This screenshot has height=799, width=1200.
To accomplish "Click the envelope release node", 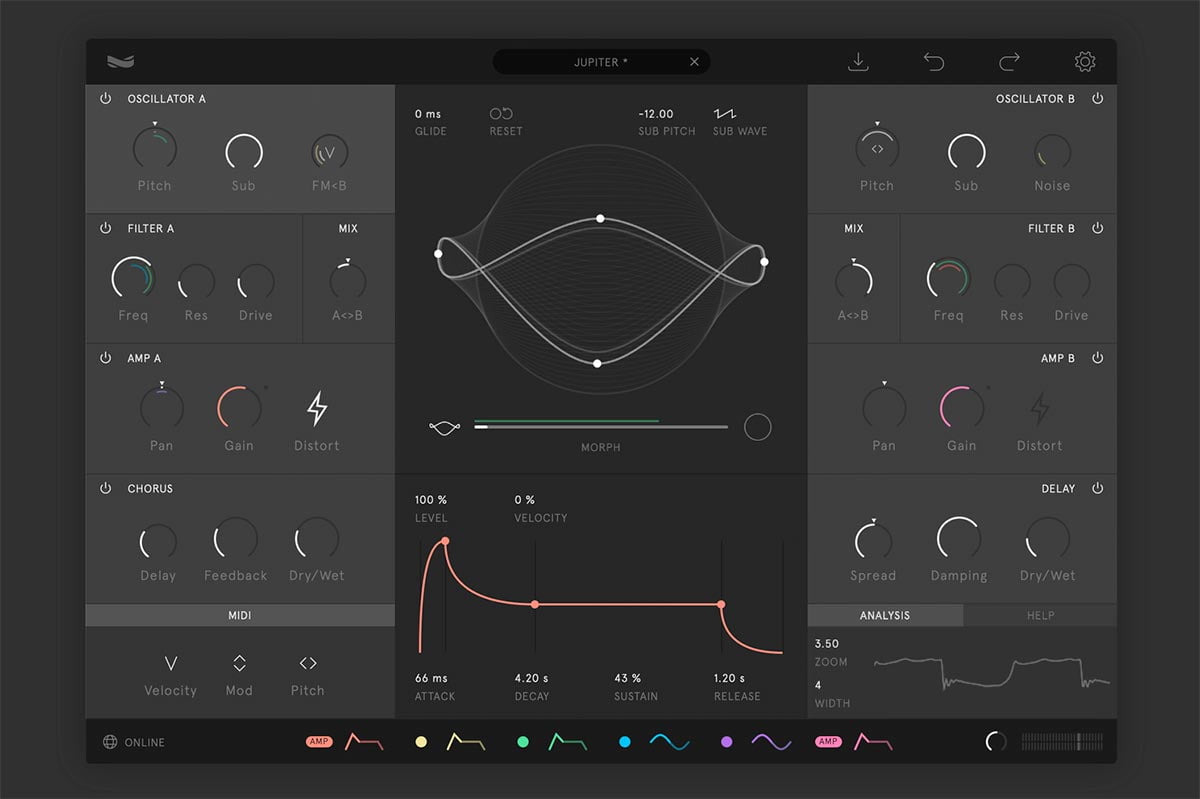I will (x=721, y=604).
